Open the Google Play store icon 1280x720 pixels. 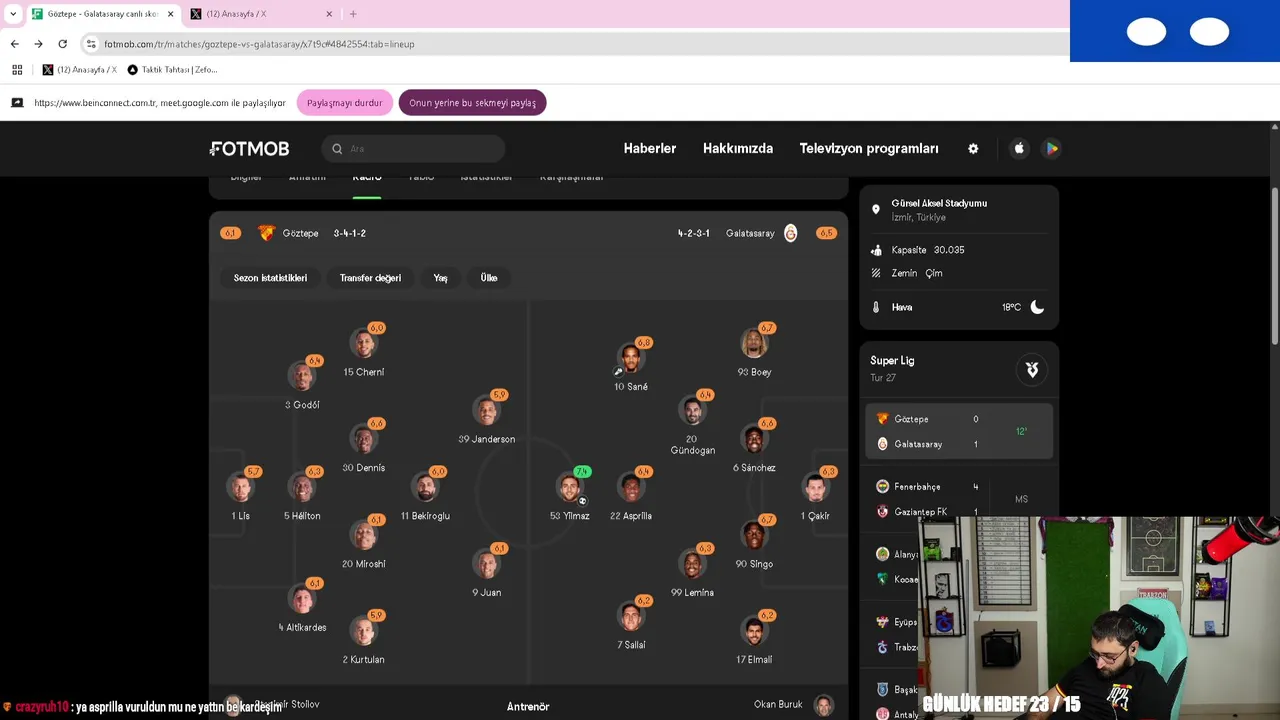coord(1051,148)
